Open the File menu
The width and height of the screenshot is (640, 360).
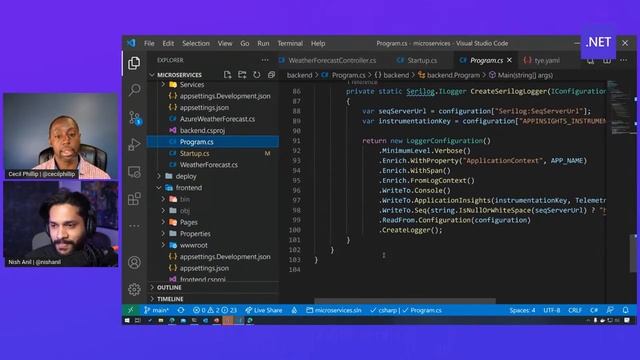[149, 43]
